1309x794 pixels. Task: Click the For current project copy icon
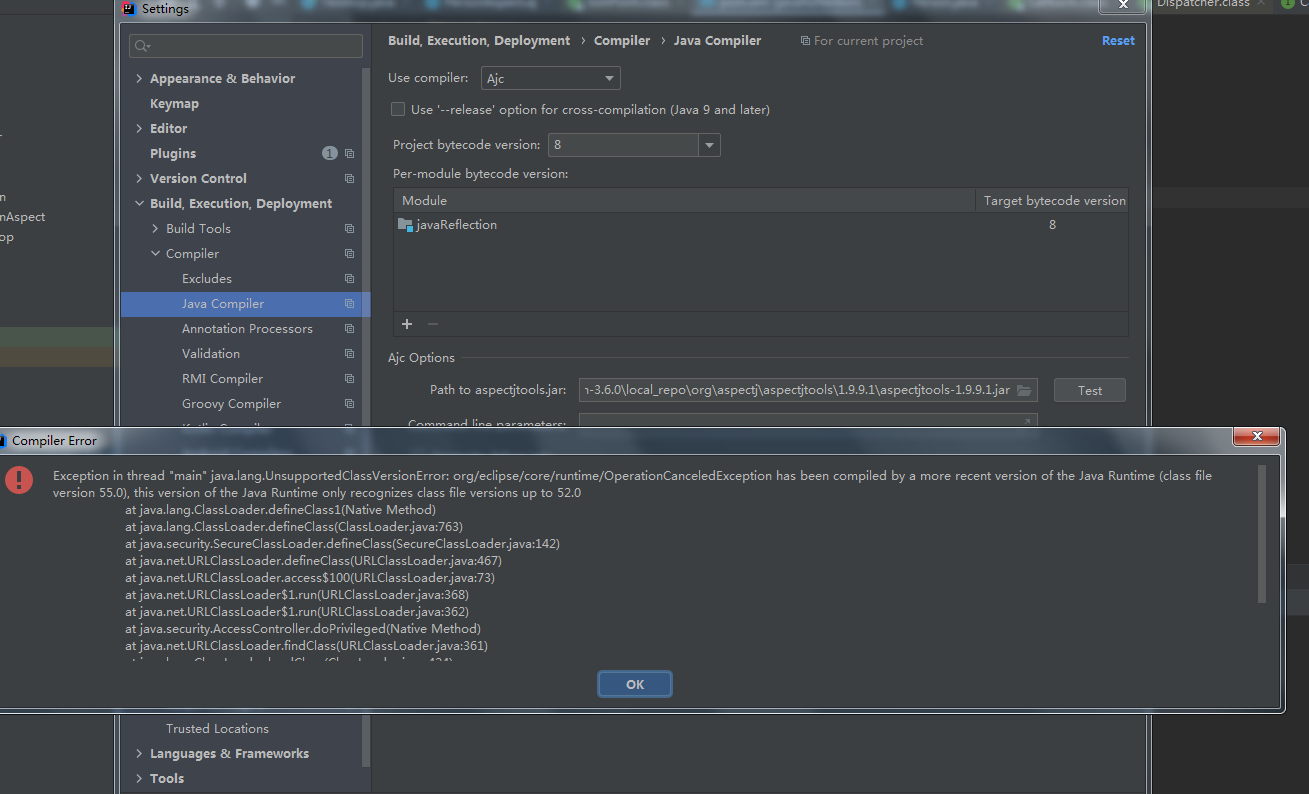click(x=805, y=41)
